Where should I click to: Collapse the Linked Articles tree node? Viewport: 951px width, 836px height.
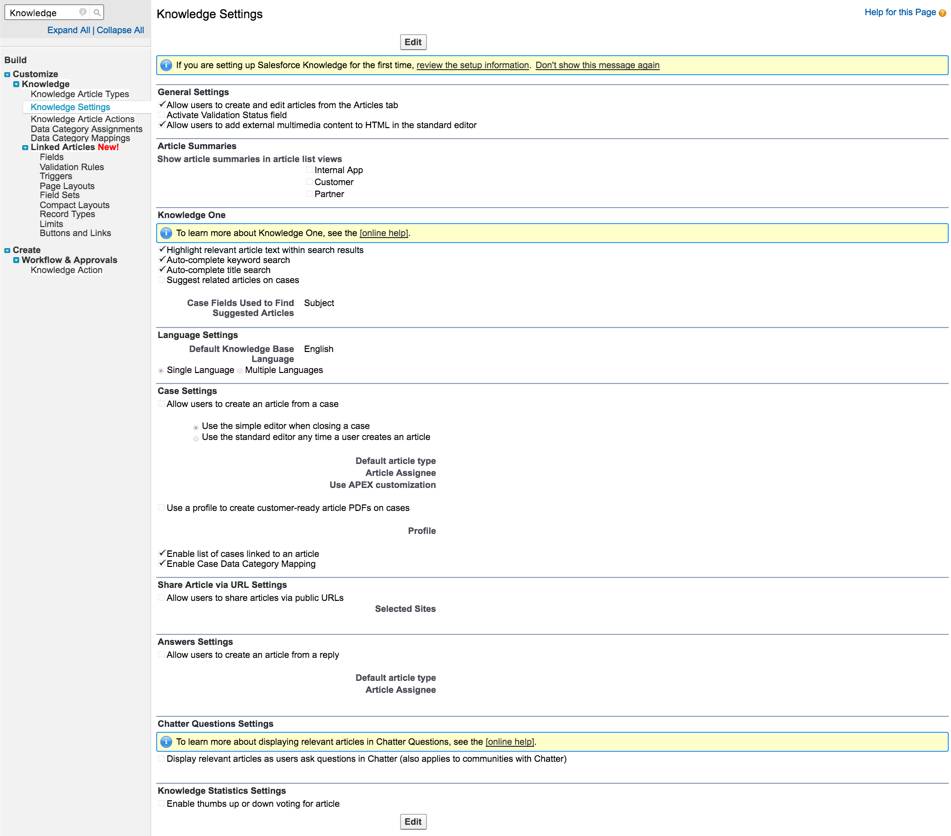pos(25,147)
